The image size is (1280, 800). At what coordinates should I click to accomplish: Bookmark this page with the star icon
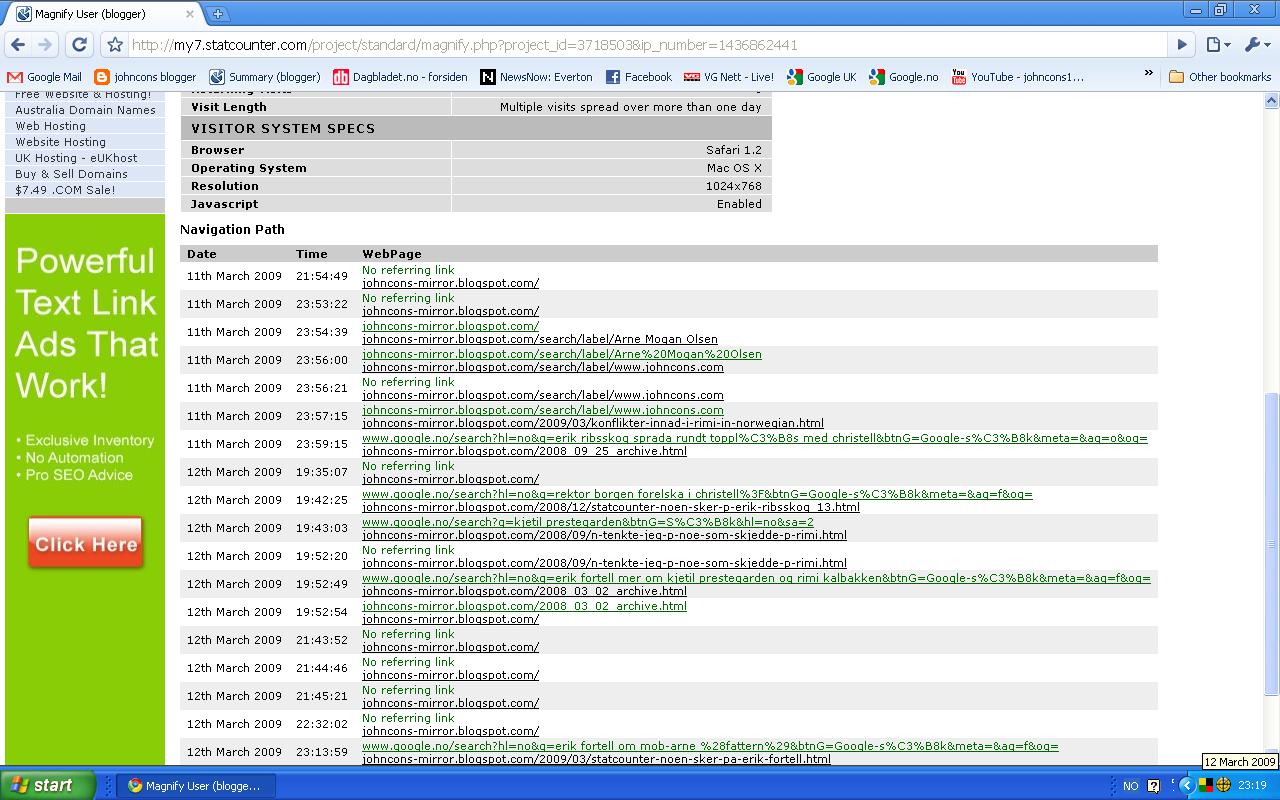(115, 45)
